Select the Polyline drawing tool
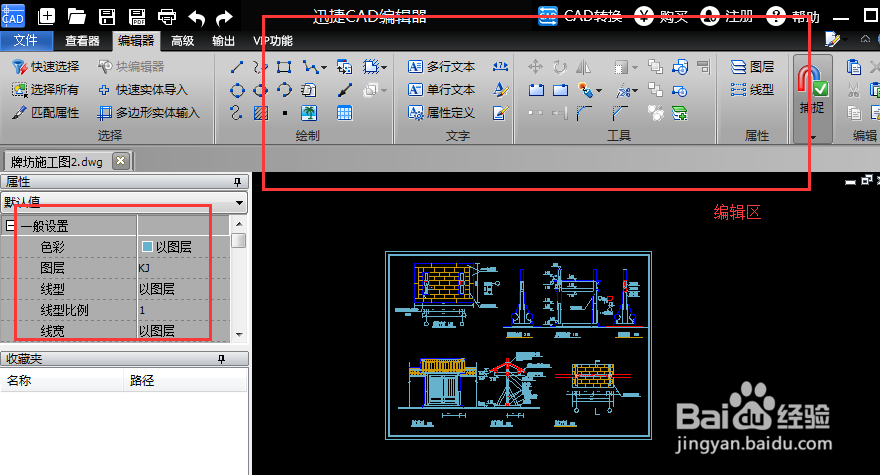 point(310,67)
